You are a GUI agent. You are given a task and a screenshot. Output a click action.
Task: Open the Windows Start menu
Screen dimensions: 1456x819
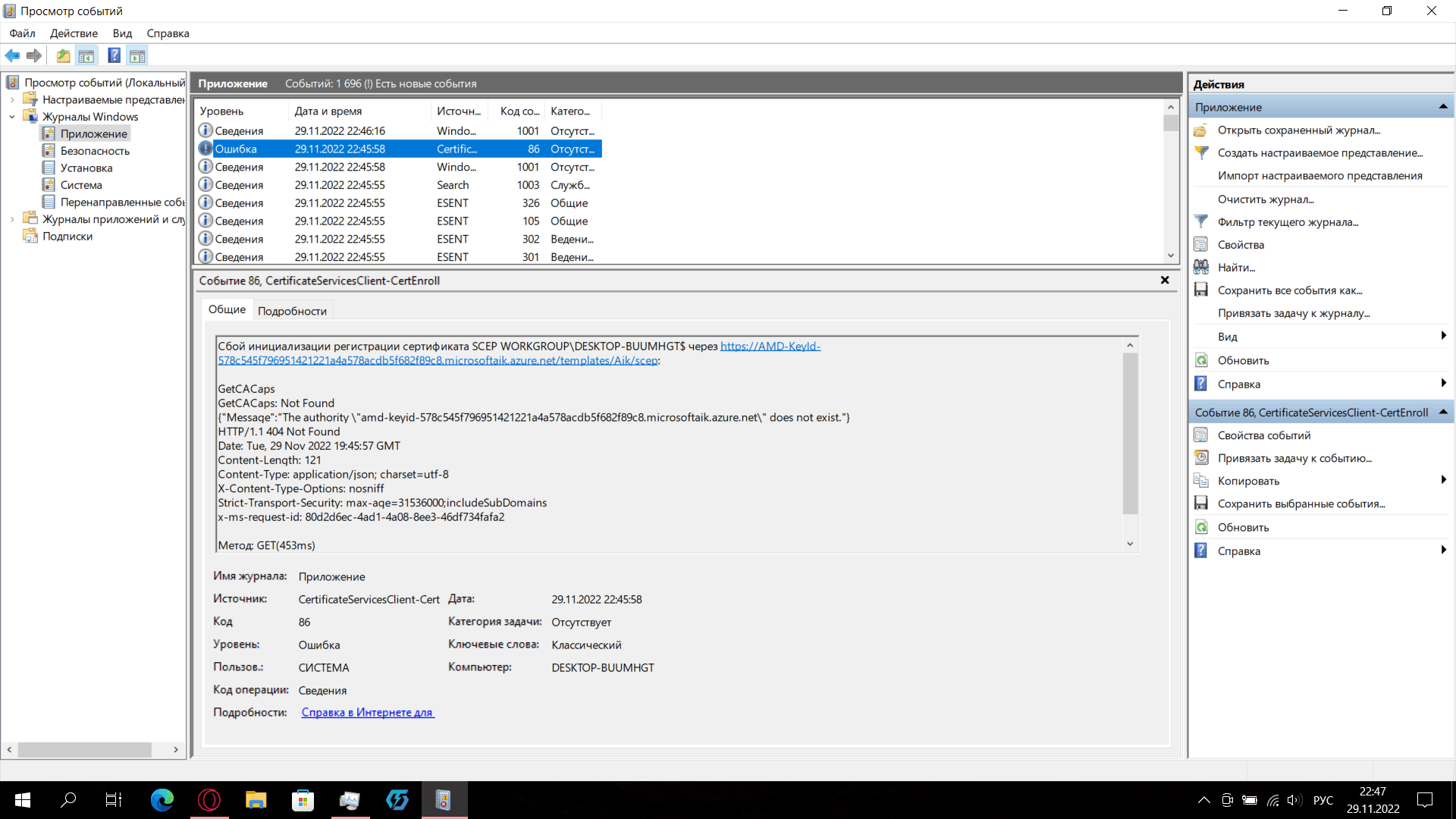23,800
